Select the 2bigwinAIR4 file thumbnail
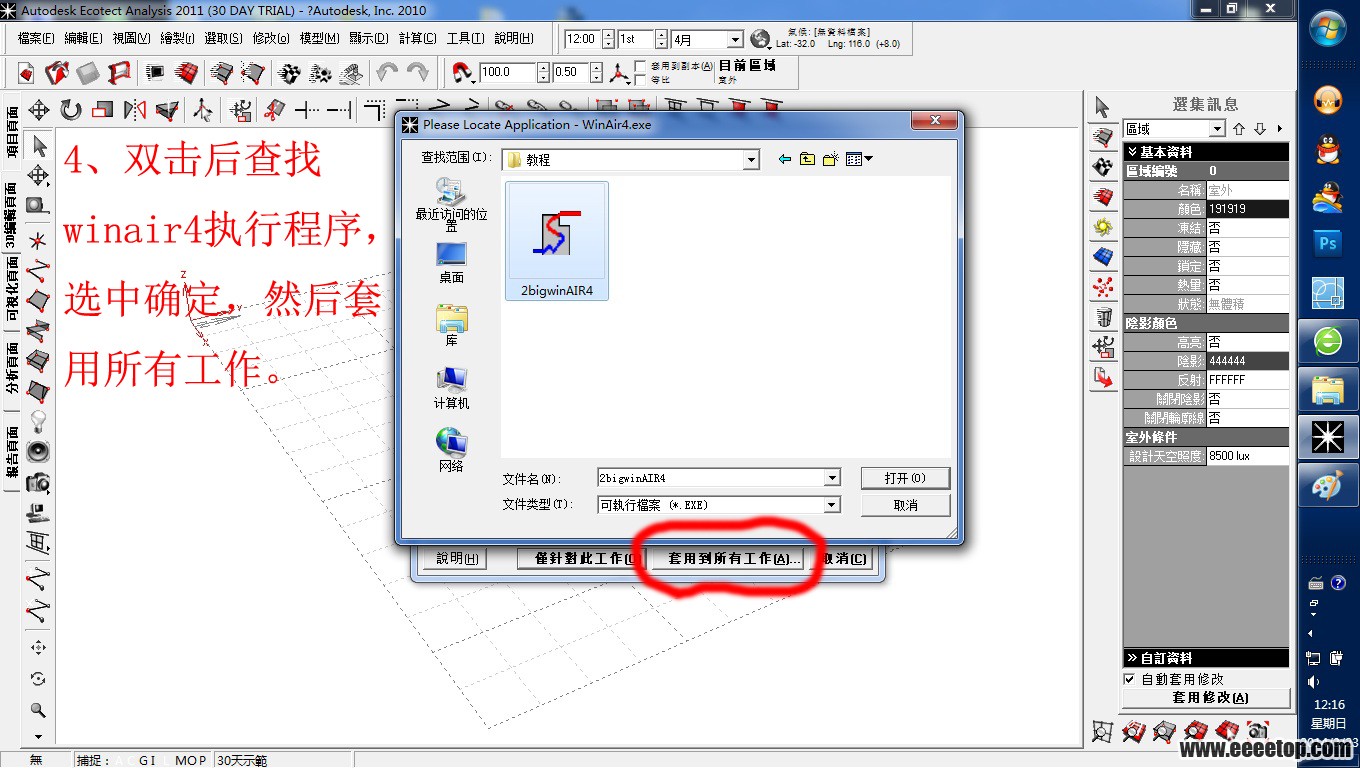Viewport: 1360px width, 768px height. pyautogui.click(x=557, y=241)
